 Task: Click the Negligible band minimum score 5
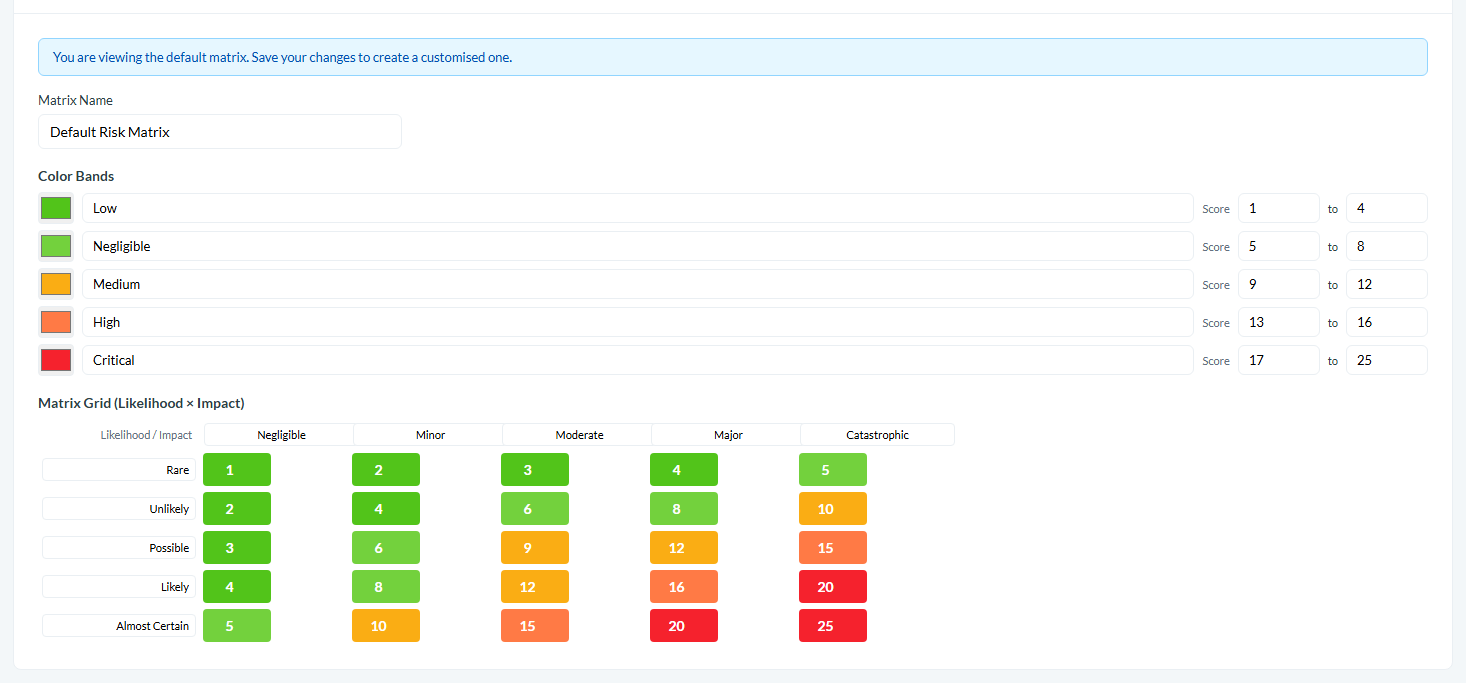click(x=1279, y=246)
